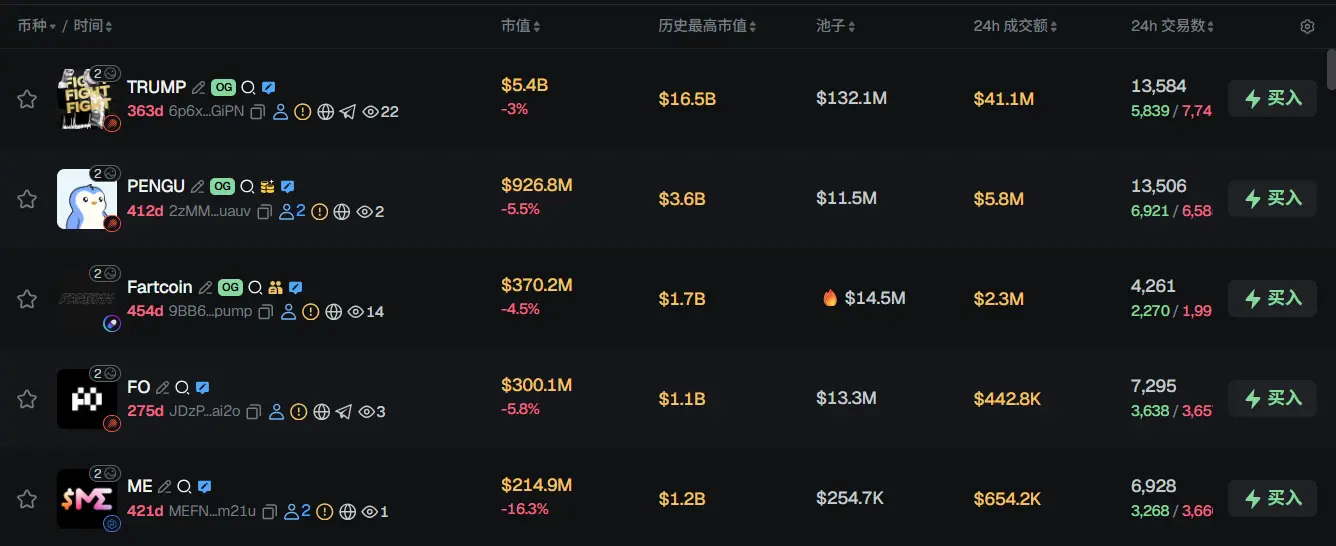Sort by 市值 column header
Viewport: 1336px width, 546px height.
520,26
